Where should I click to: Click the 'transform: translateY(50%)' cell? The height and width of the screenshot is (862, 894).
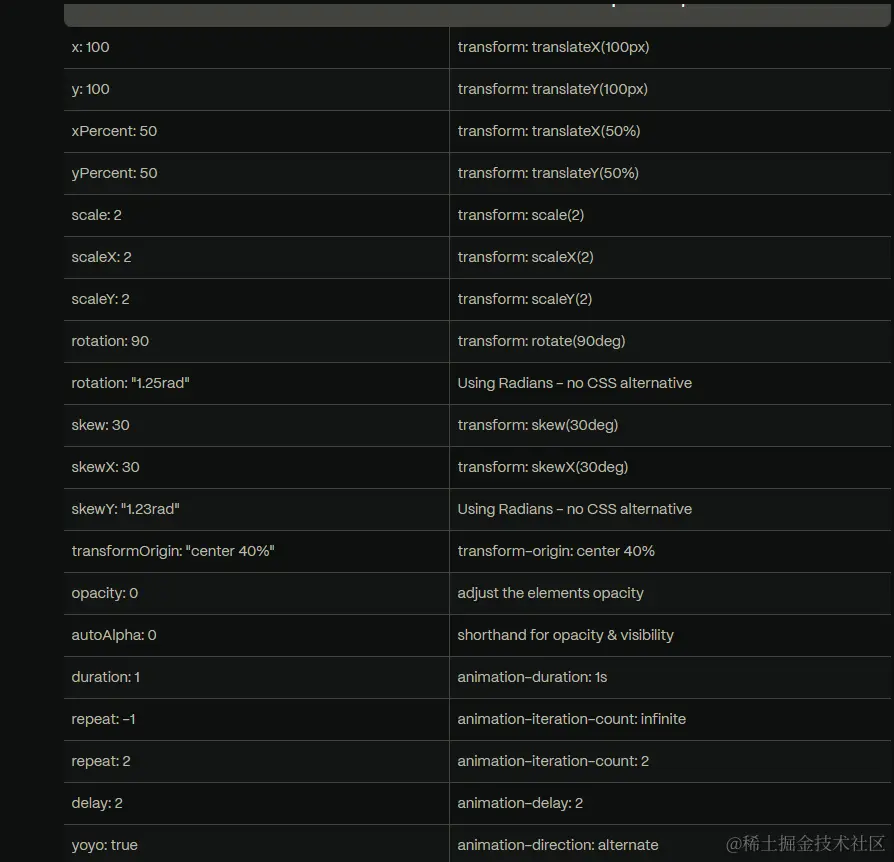(x=670, y=173)
